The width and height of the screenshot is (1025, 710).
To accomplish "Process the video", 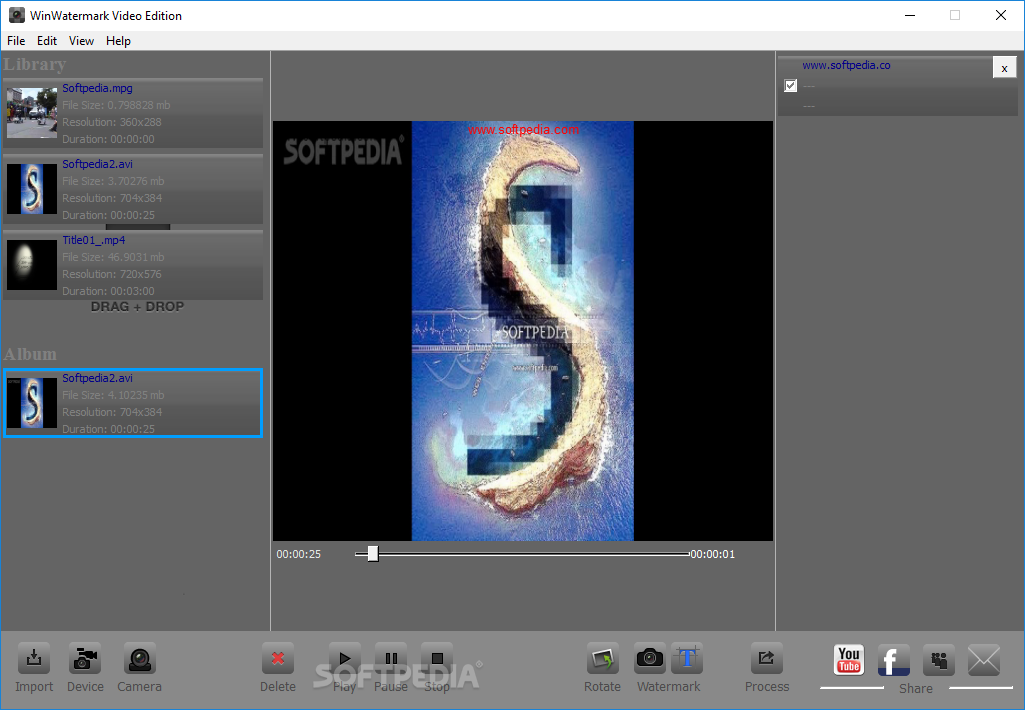I will [x=767, y=659].
